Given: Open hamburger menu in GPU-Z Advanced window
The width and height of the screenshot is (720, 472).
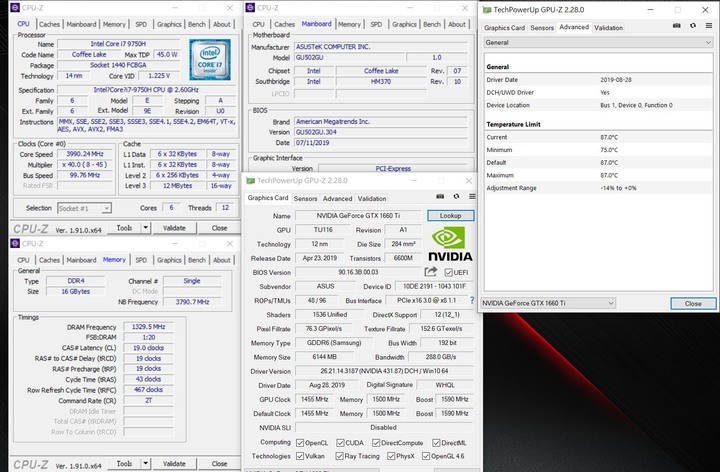Looking at the screenshot, I should [709, 26].
